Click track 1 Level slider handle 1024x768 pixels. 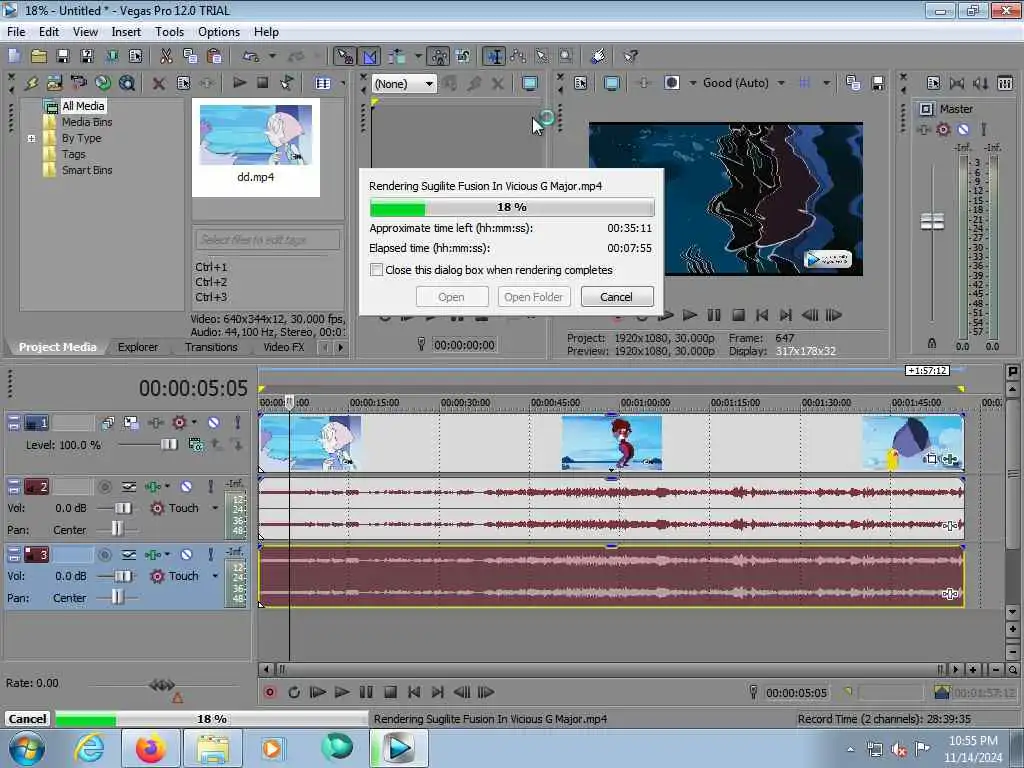168,445
